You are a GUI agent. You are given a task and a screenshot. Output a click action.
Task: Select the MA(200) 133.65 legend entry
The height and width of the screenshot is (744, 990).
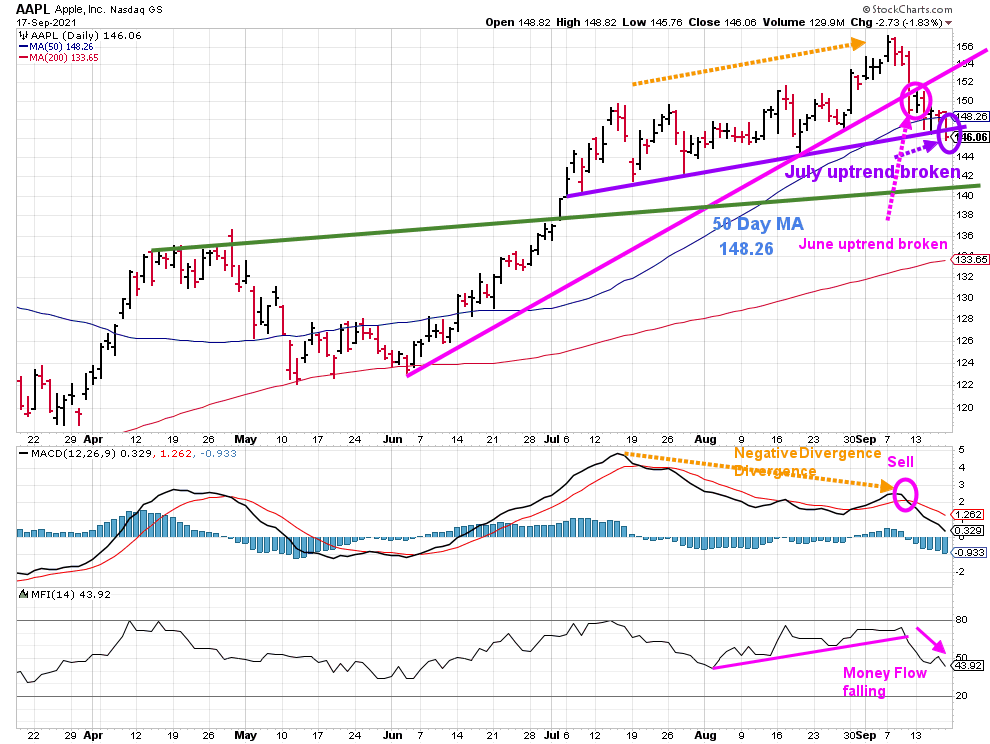coord(59,57)
